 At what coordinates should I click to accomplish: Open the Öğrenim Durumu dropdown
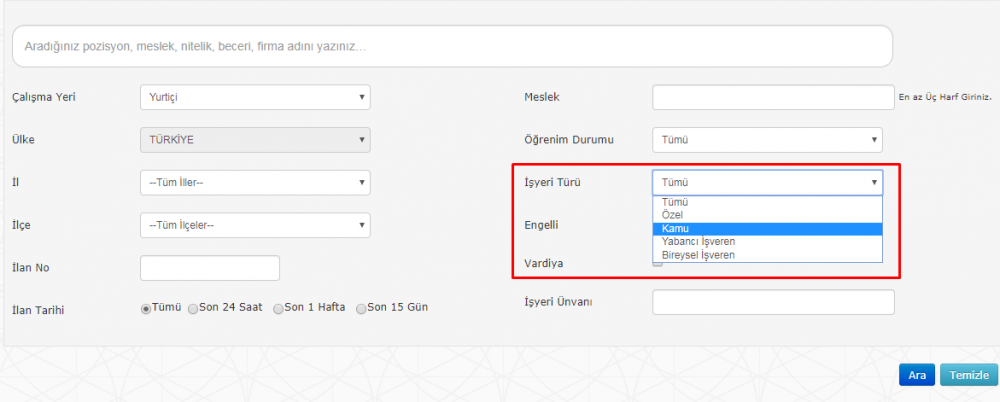click(767, 140)
